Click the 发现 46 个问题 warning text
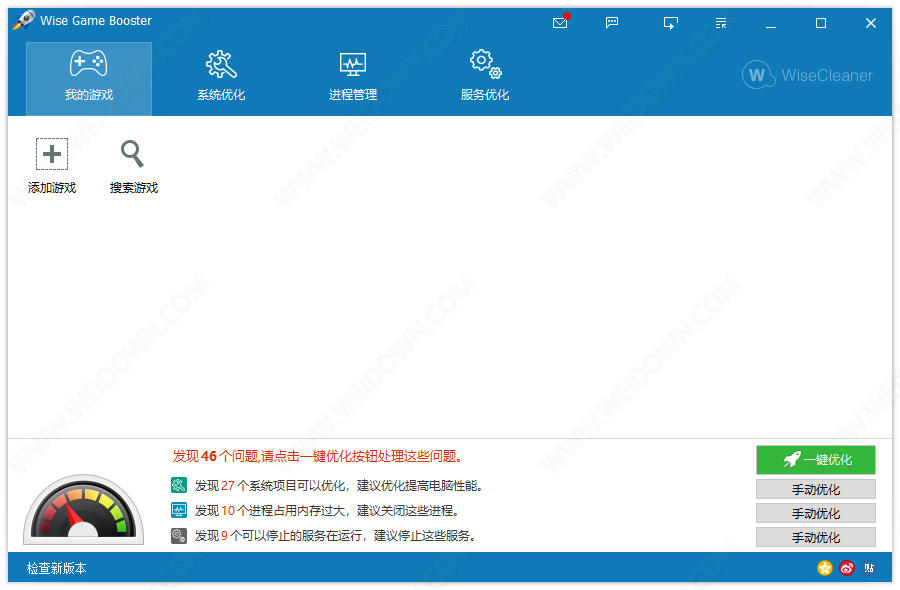The image size is (900, 590). point(317,456)
